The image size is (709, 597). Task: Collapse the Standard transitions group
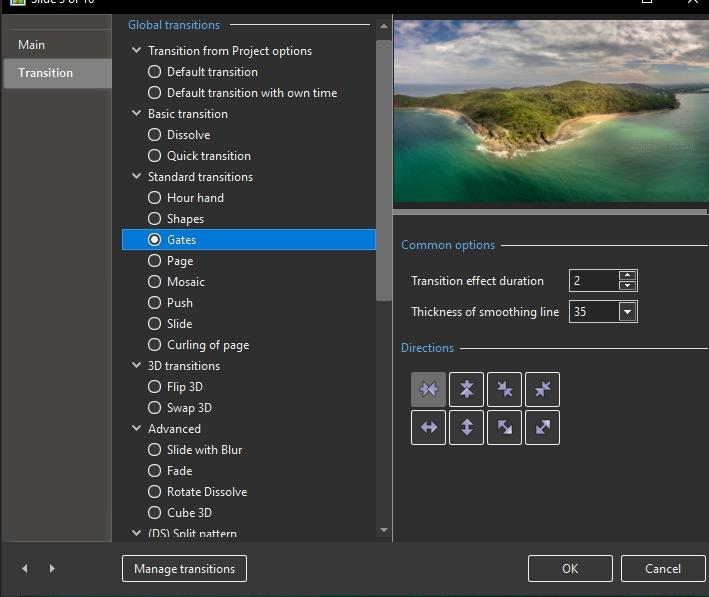click(x=136, y=177)
